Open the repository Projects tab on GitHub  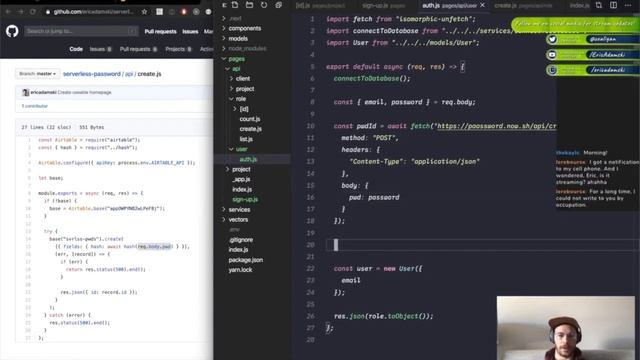[178, 49]
